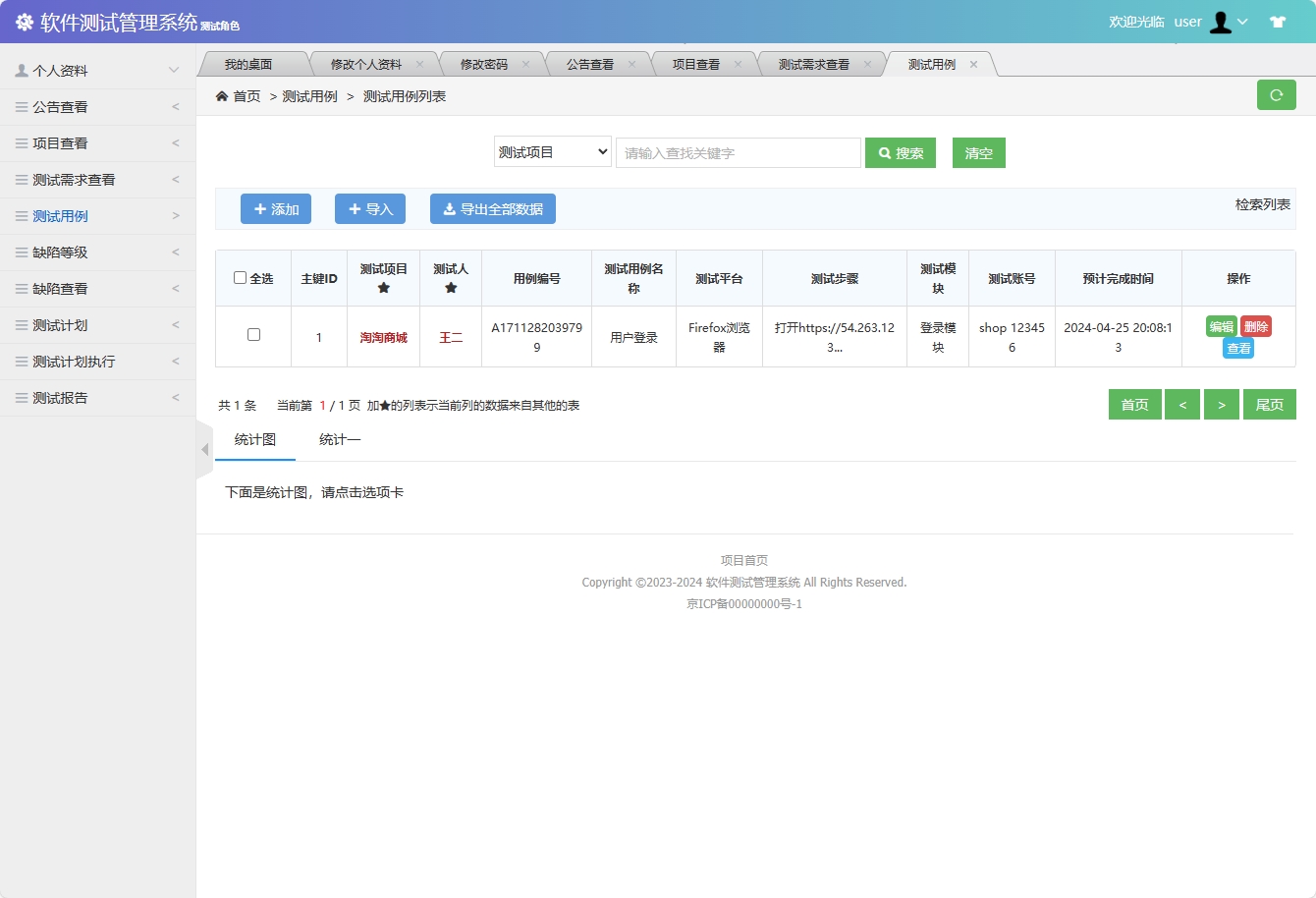
Task: Click the home icon in the breadcrumb
Action: (x=223, y=96)
